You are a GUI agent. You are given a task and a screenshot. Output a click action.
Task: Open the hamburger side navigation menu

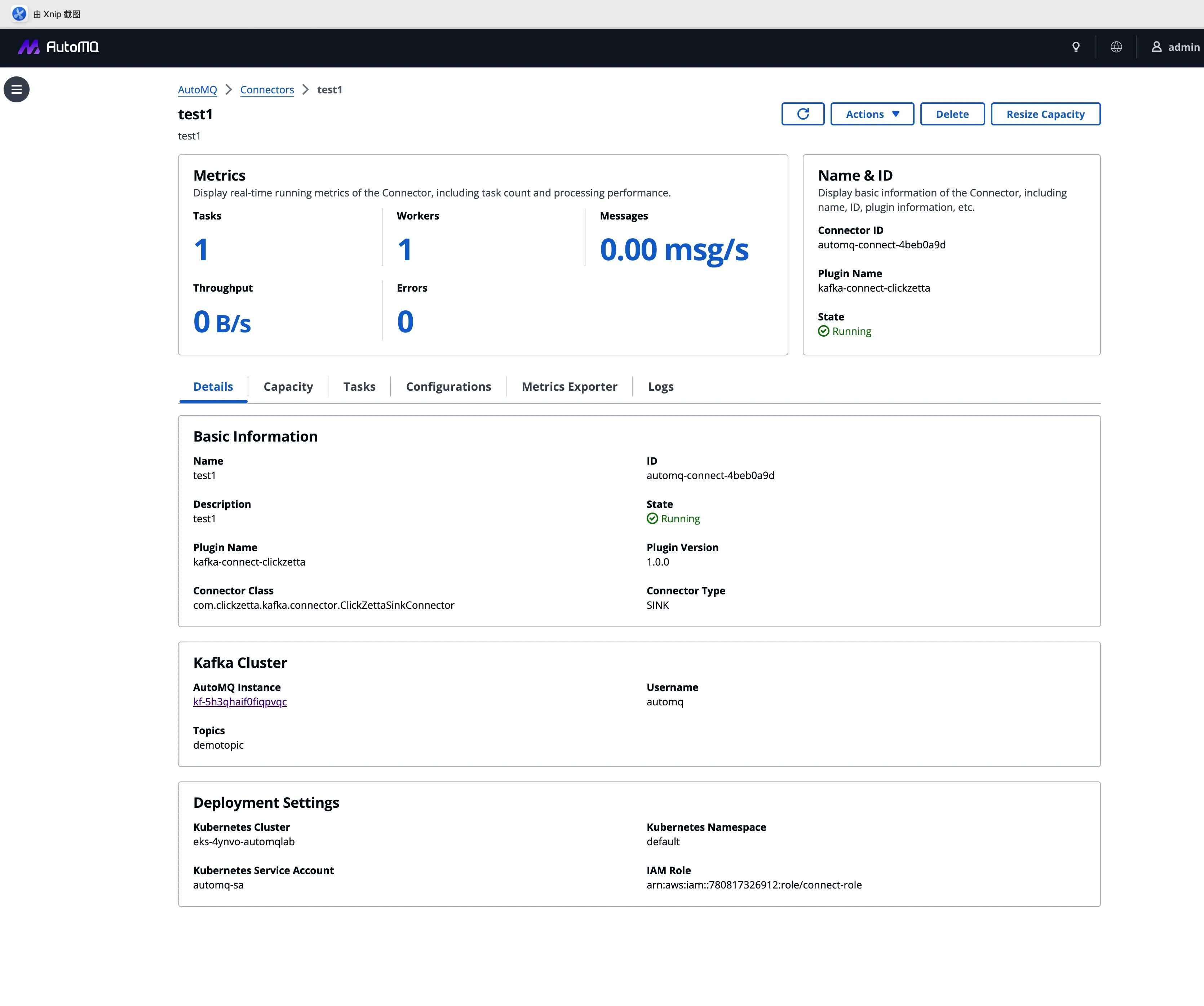point(17,89)
